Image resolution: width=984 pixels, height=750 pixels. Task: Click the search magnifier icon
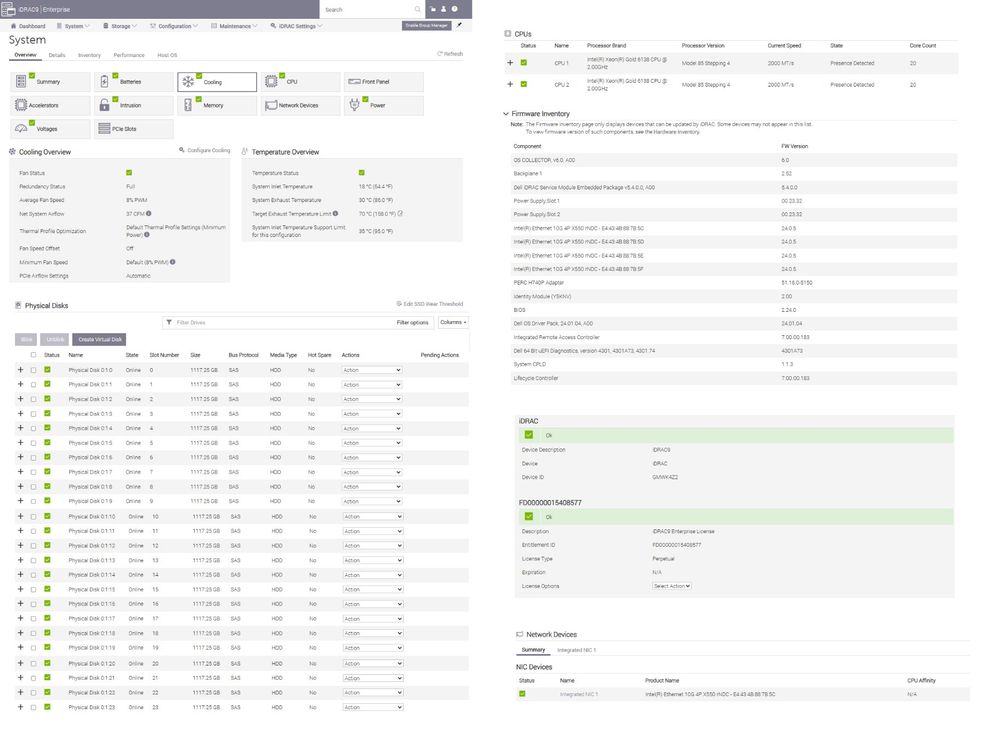[418, 9]
